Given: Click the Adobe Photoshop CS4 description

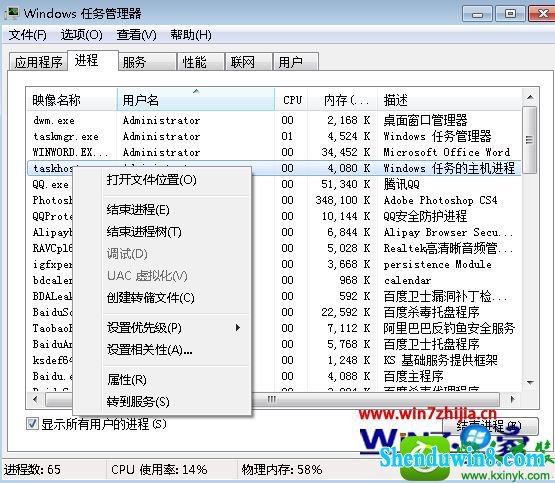Looking at the screenshot, I should pos(440,200).
